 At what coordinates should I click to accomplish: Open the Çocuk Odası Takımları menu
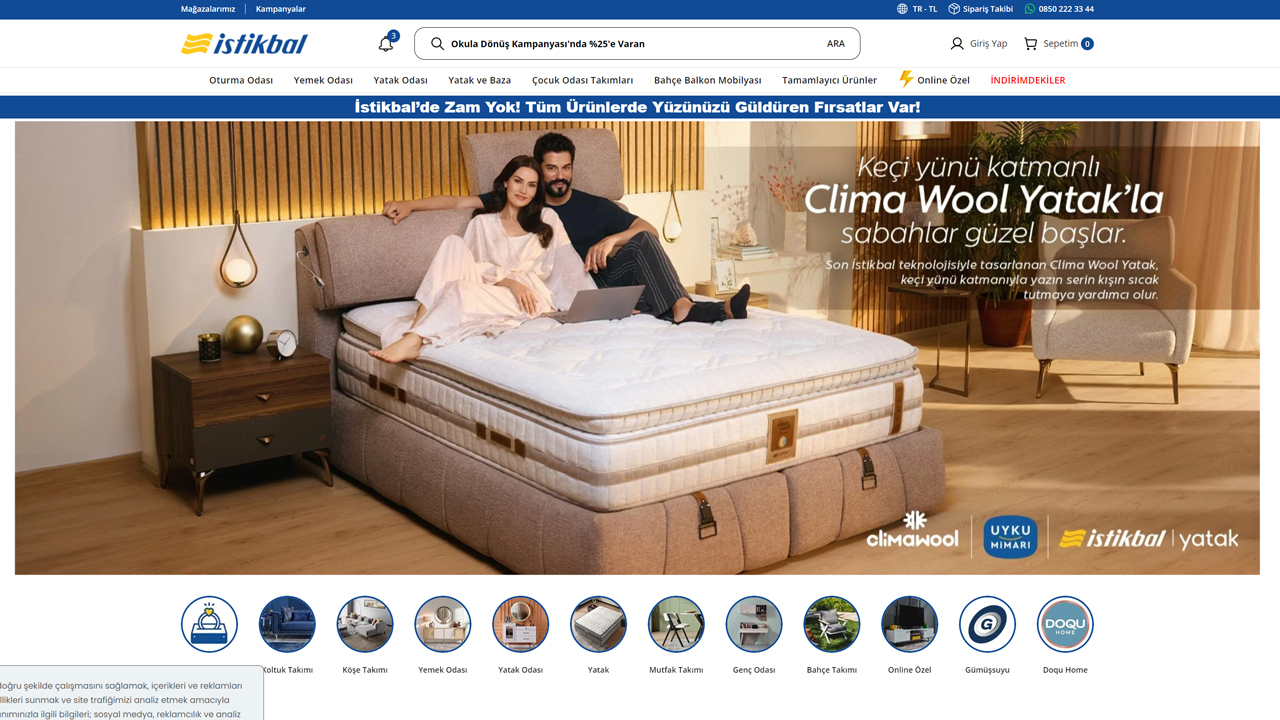click(582, 80)
